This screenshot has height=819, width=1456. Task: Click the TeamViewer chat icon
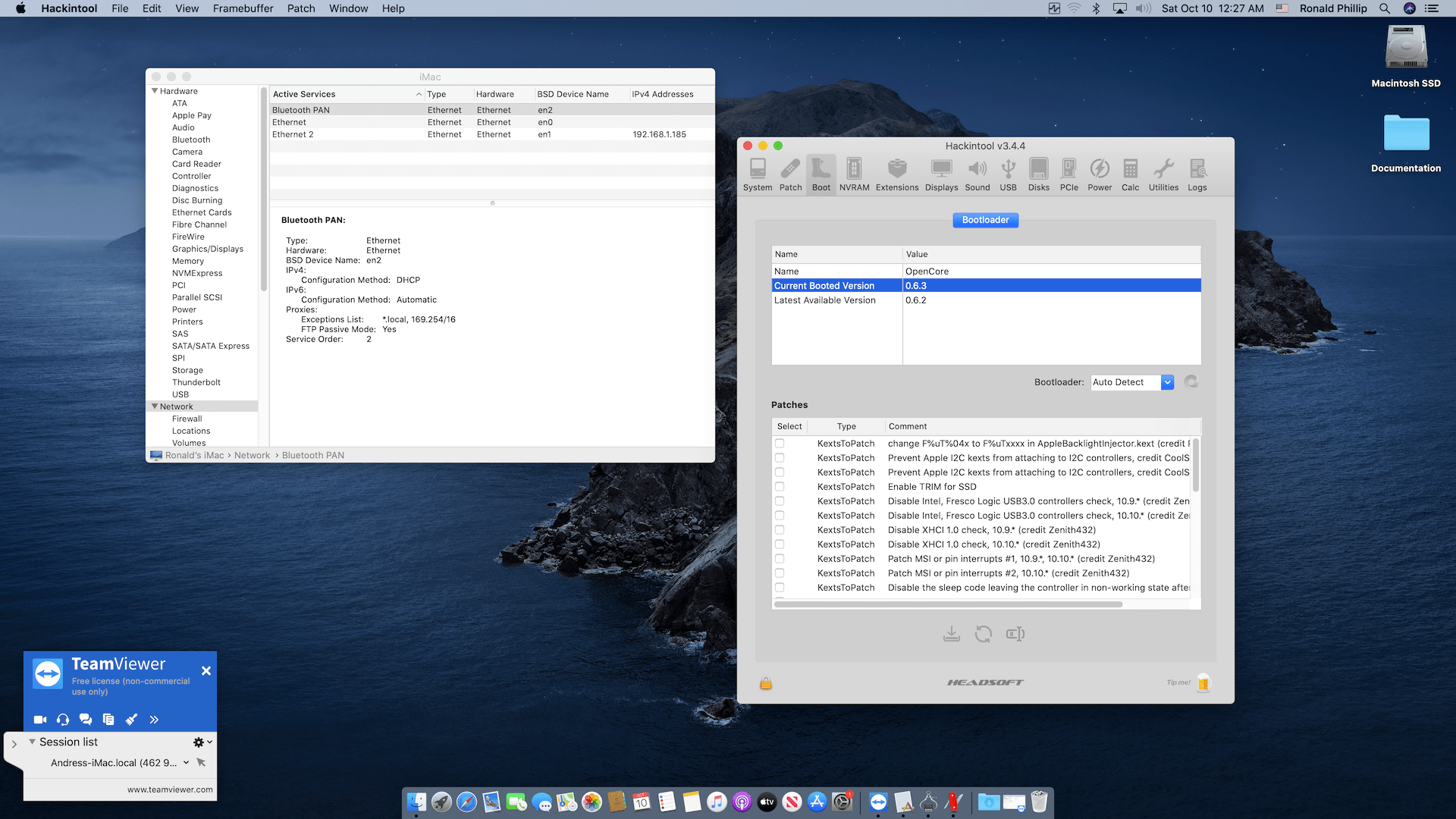(86, 720)
